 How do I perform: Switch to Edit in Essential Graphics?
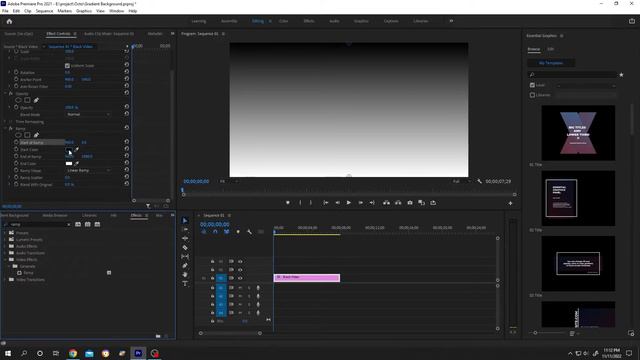(x=550, y=49)
